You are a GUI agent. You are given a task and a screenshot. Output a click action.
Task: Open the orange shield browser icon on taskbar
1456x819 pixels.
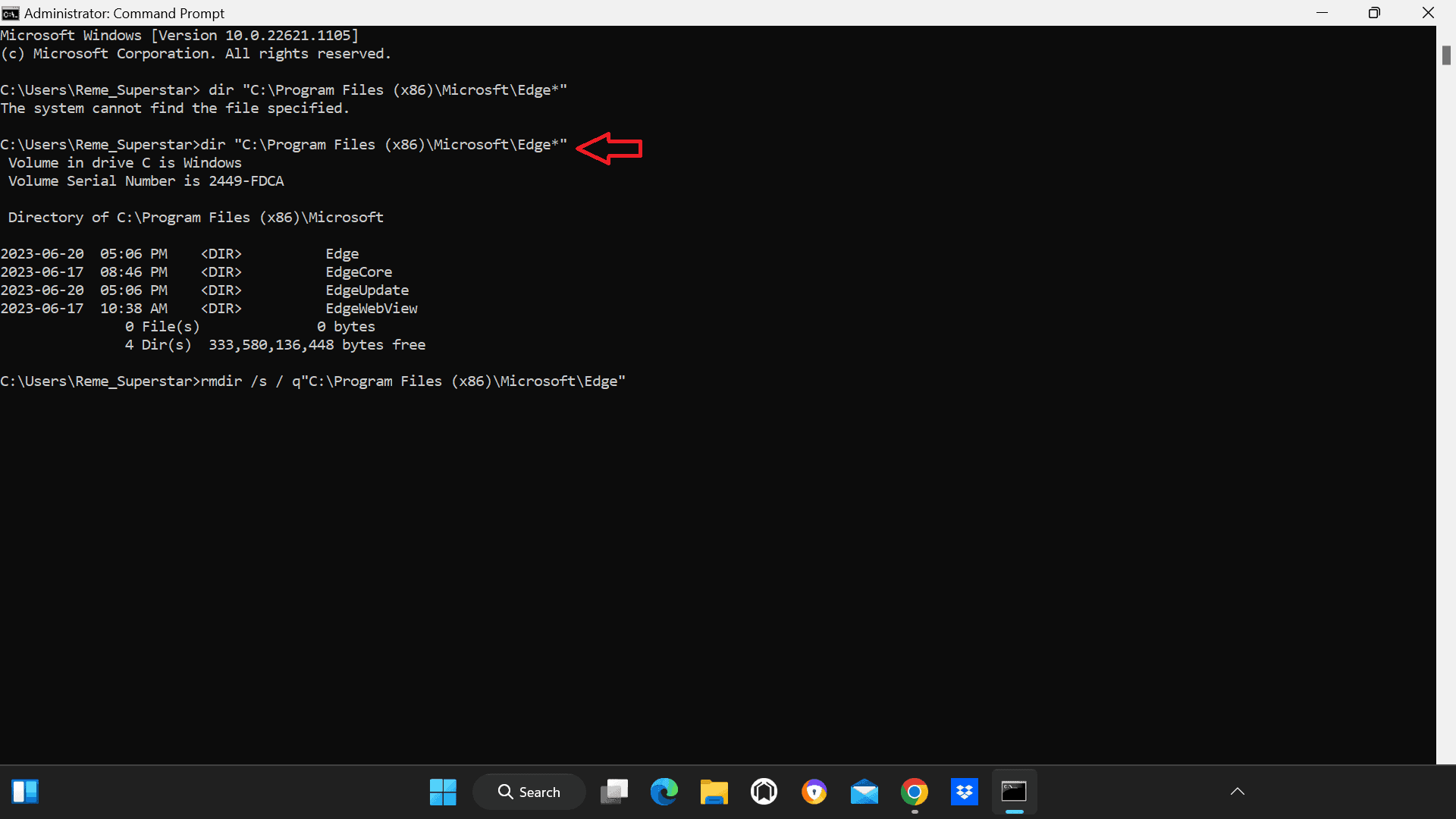(814, 792)
